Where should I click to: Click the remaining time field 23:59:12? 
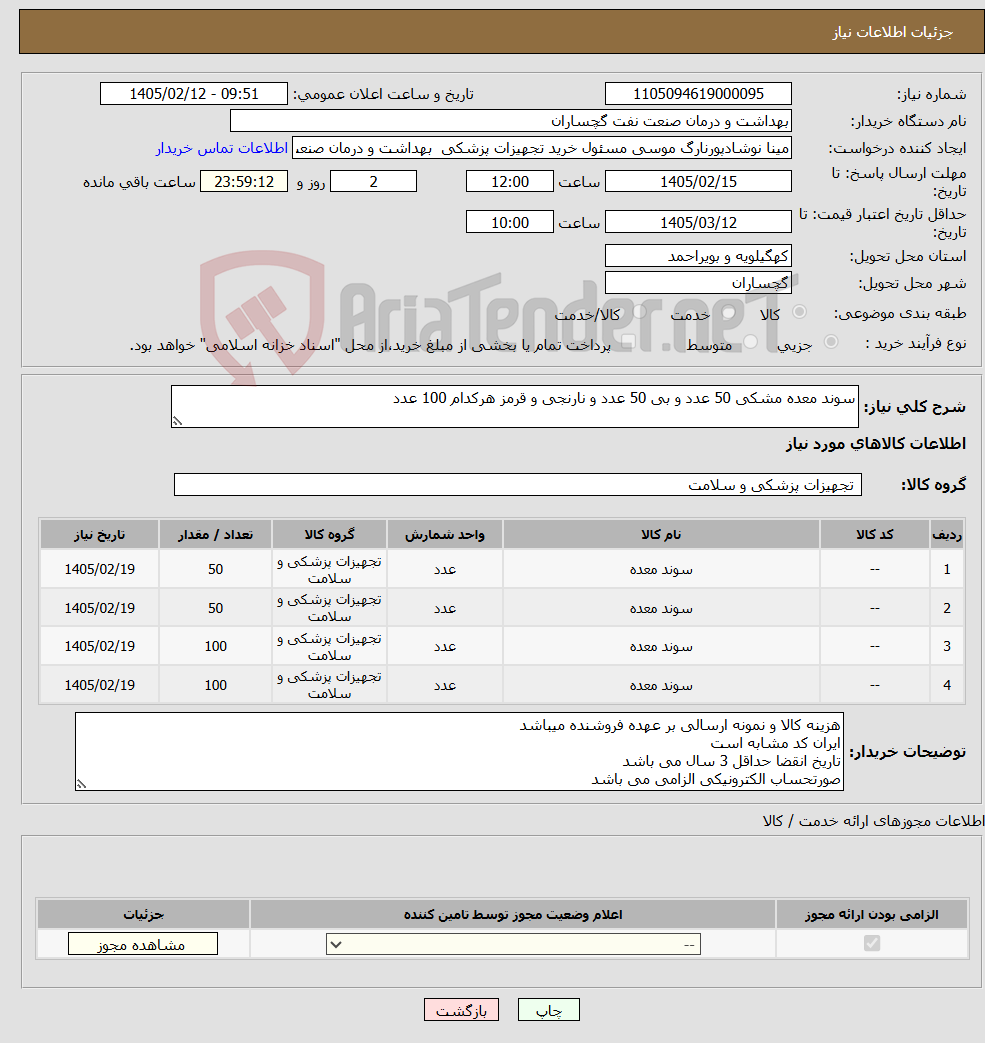pyautogui.click(x=244, y=182)
